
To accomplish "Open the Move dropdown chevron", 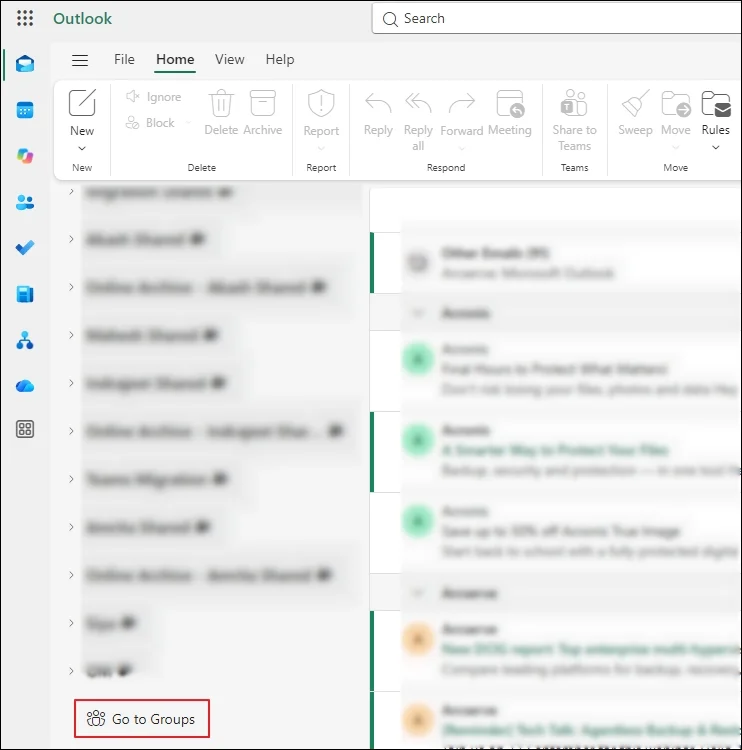I will 676,147.
